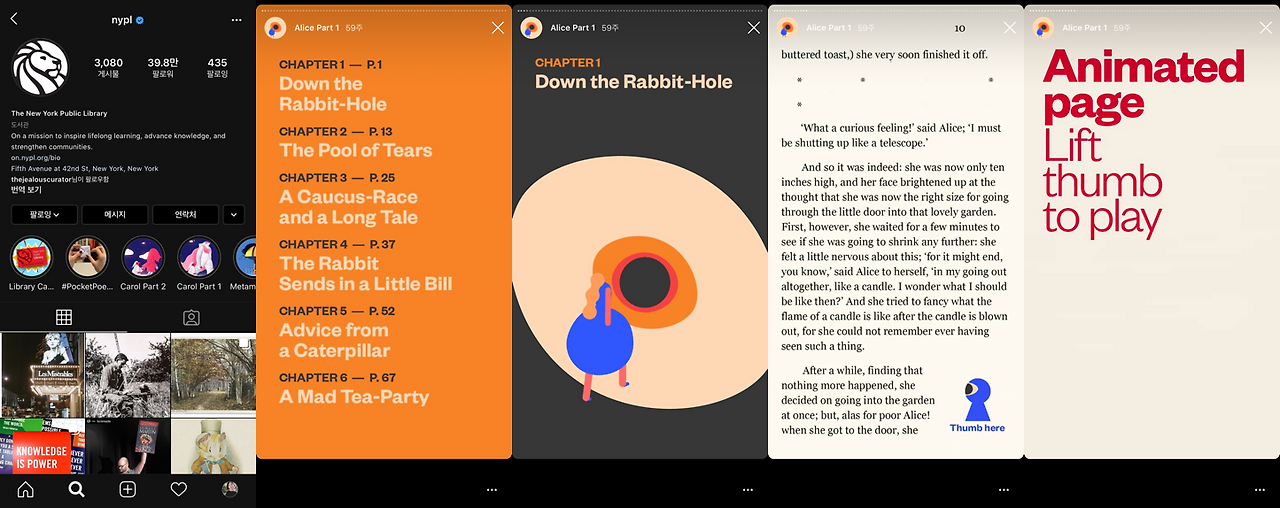
Task: Open the 39.8만 followers list
Action: 162,68
